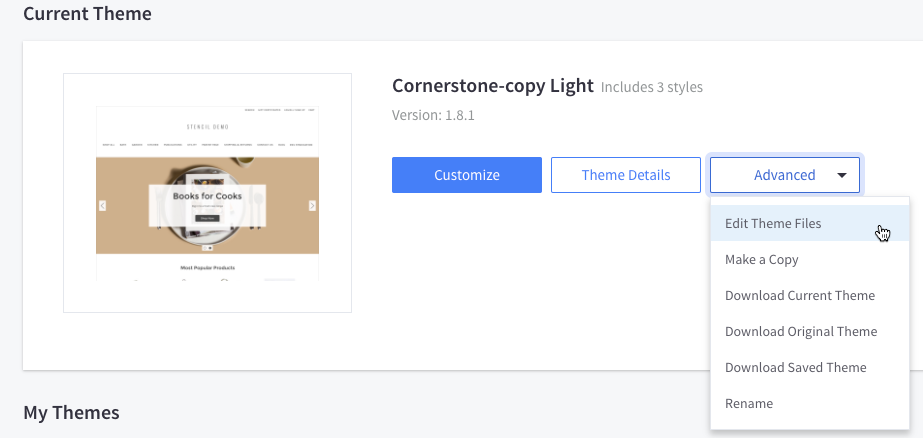Click the Advanced dropdown caret arrow
This screenshot has height=438, width=923.
coord(841,175)
